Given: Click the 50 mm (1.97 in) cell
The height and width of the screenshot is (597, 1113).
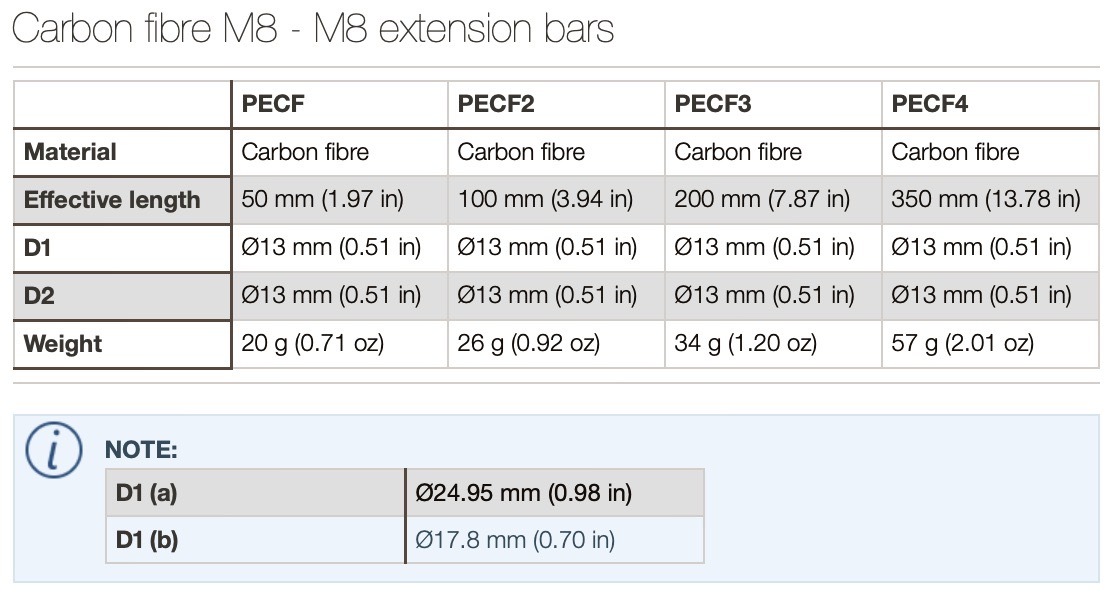Looking at the screenshot, I should 322,200.
